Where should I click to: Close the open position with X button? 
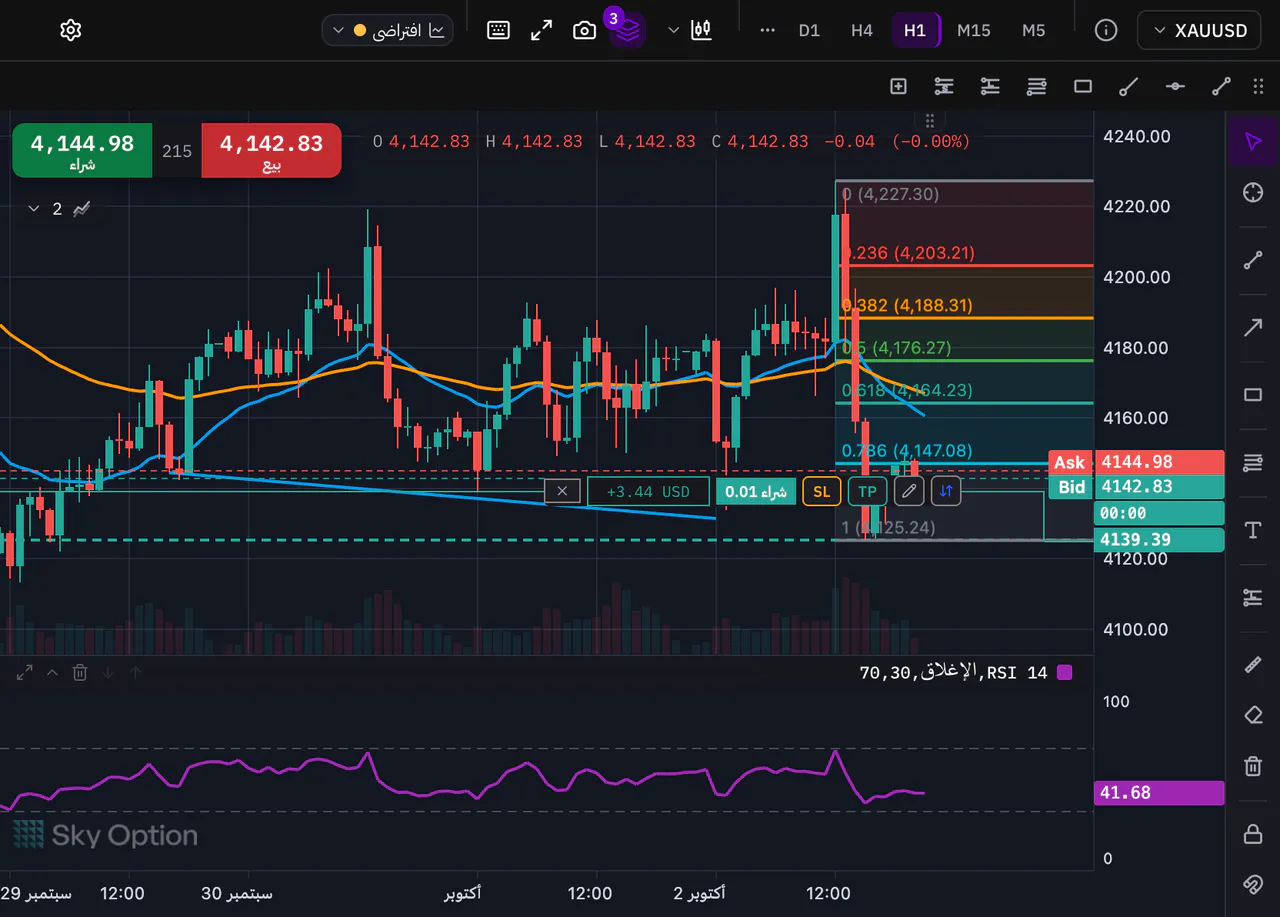point(562,491)
